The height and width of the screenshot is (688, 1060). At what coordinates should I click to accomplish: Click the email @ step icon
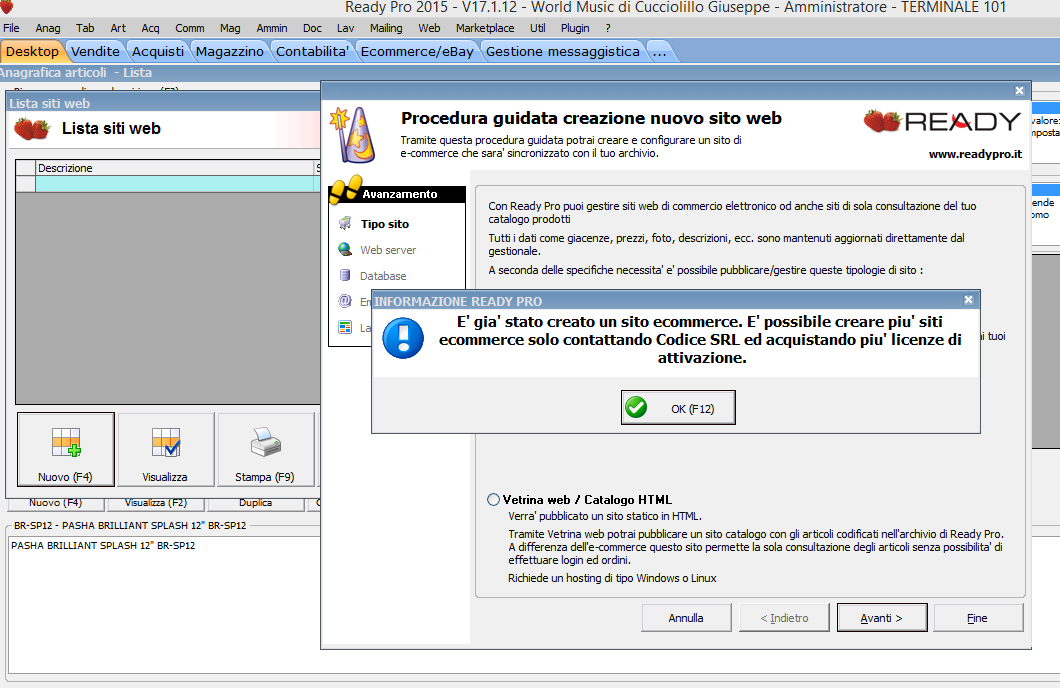[x=345, y=301]
